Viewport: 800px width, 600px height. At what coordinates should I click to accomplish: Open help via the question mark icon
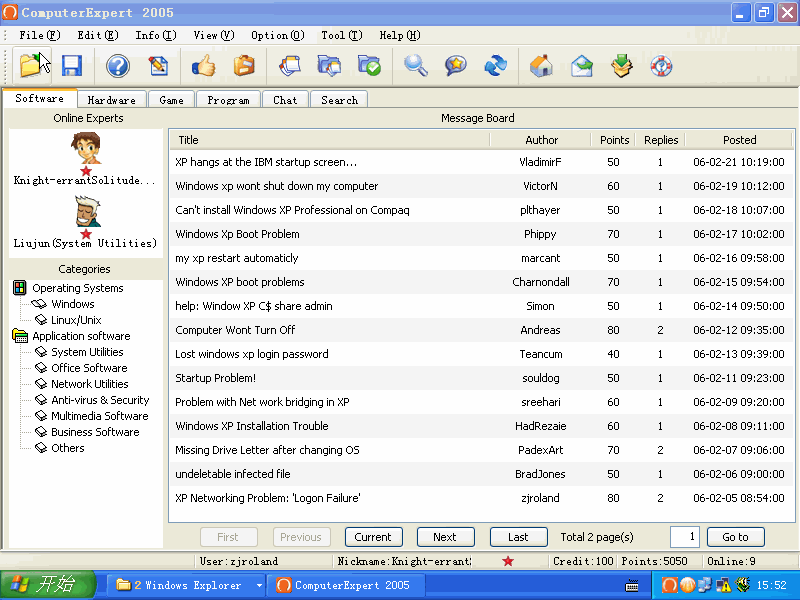pos(118,66)
